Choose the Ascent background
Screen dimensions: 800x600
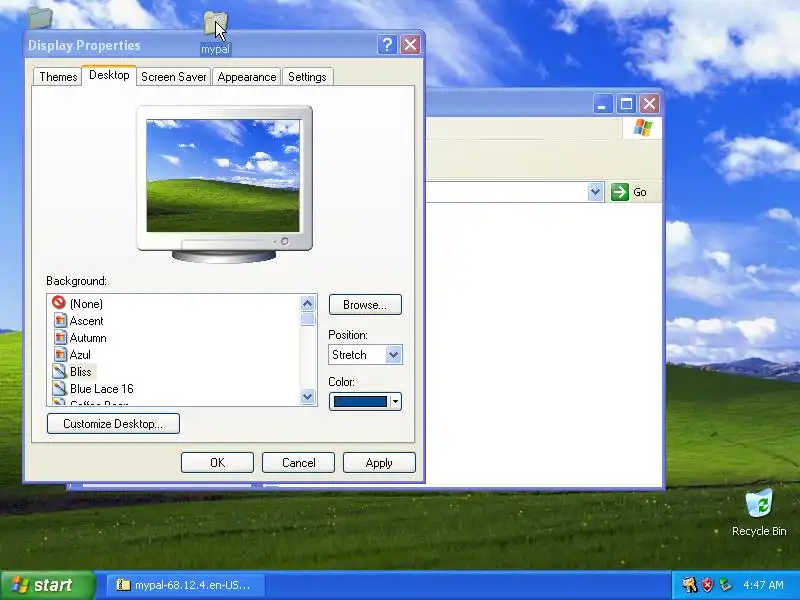[x=86, y=321]
